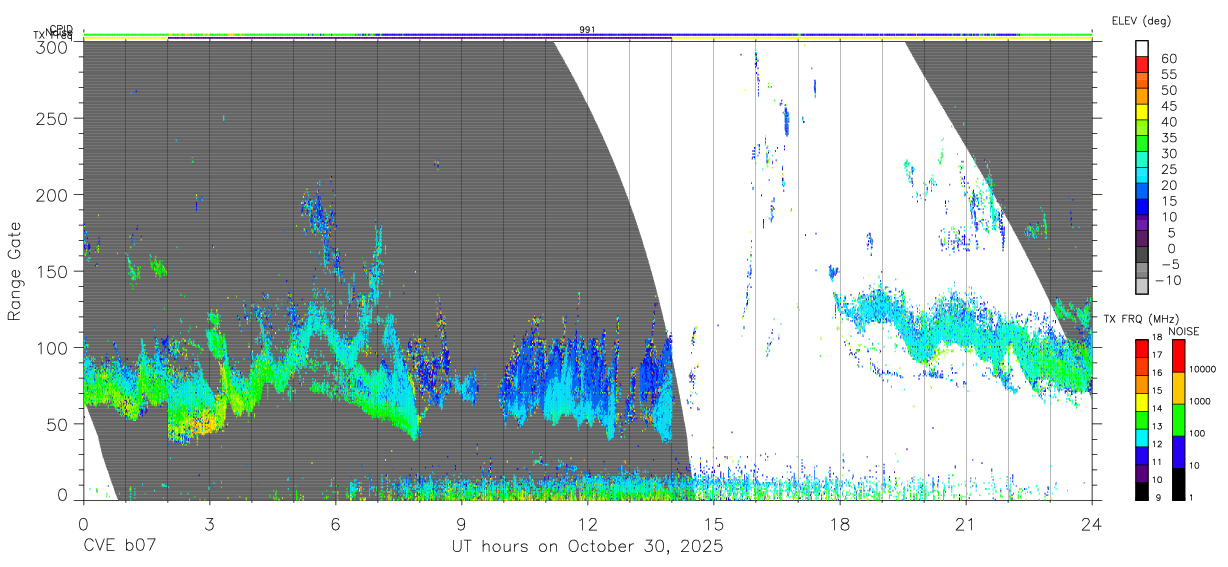1228x567 pixels.
Task: Click the white above-60 elevation swatch
Action: point(1143,50)
